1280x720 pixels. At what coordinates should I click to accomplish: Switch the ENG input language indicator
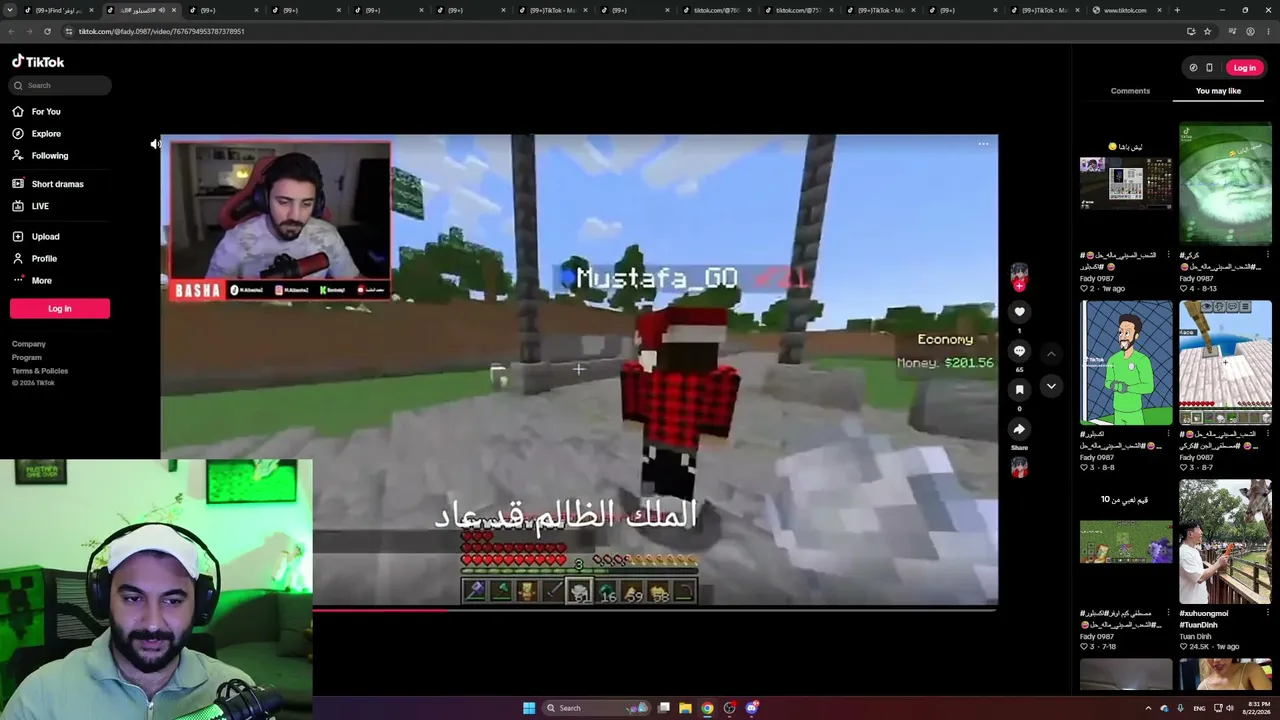pos(1197,708)
